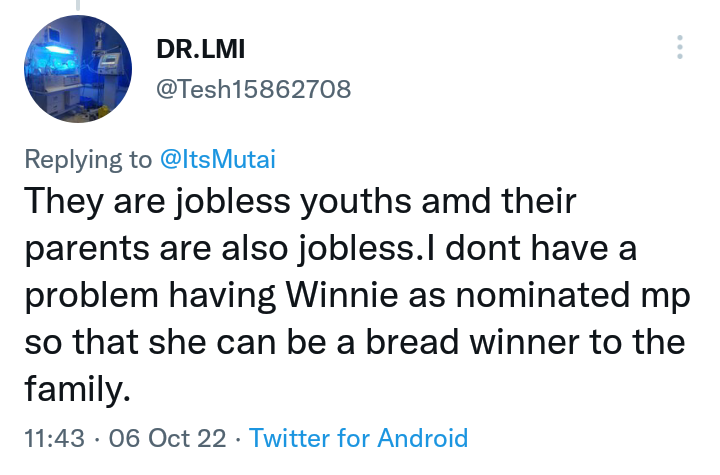Select 'They are jobless youths' opening line
The image size is (720, 475).
pos(218,201)
